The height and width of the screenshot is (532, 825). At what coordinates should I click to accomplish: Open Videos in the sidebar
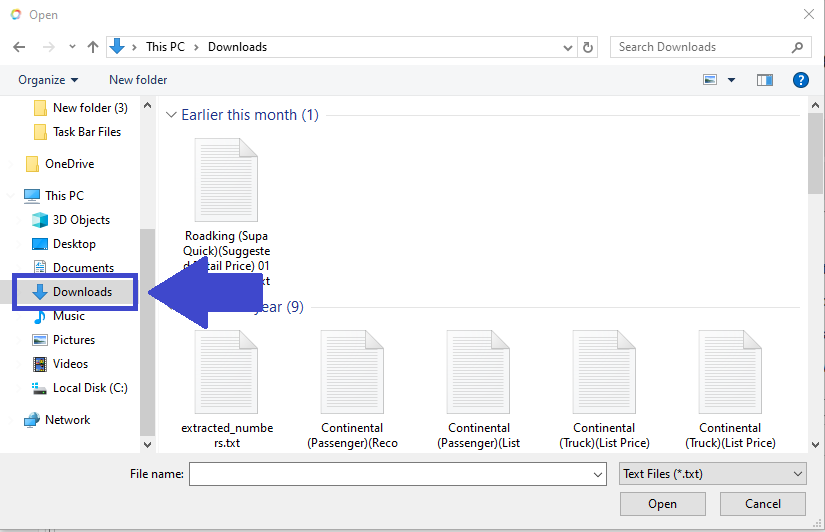point(60,364)
